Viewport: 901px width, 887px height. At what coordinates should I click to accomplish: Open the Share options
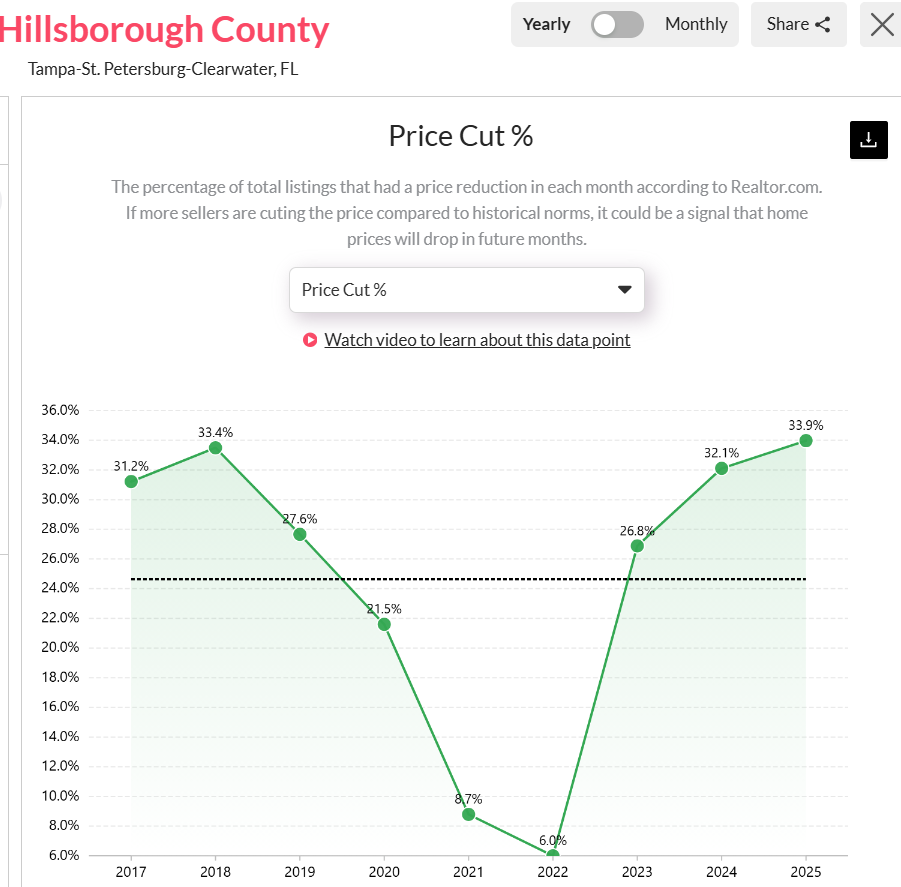pos(798,24)
